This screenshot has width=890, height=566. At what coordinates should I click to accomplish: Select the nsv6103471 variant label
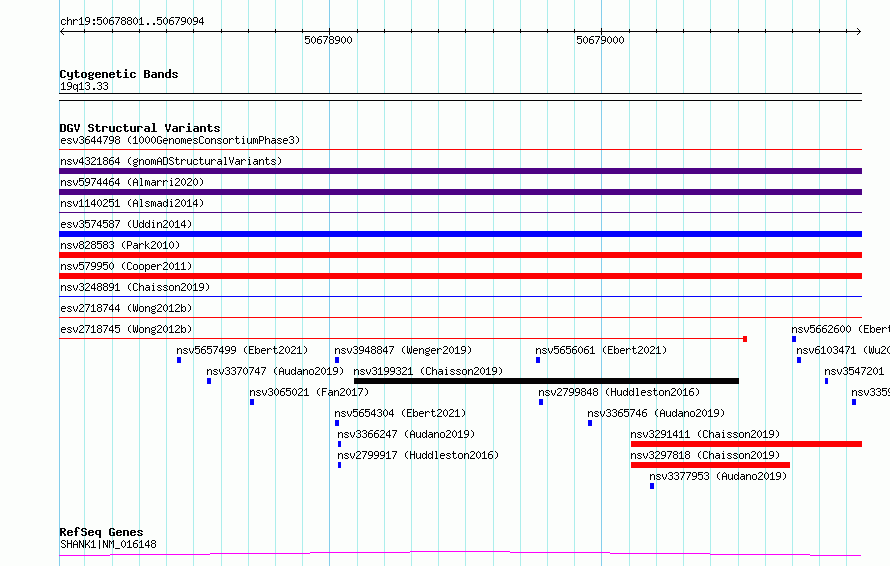843,350
